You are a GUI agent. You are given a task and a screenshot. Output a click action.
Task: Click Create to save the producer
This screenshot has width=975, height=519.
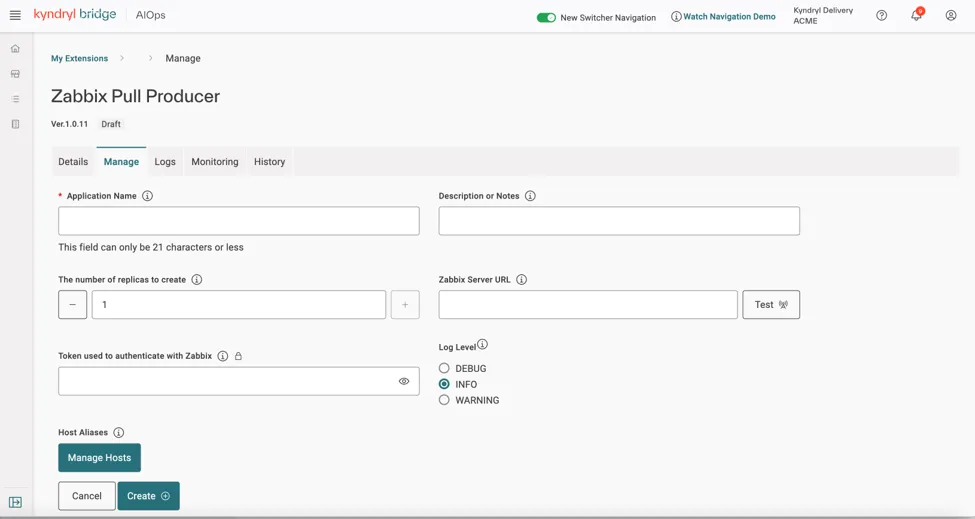click(149, 496)
